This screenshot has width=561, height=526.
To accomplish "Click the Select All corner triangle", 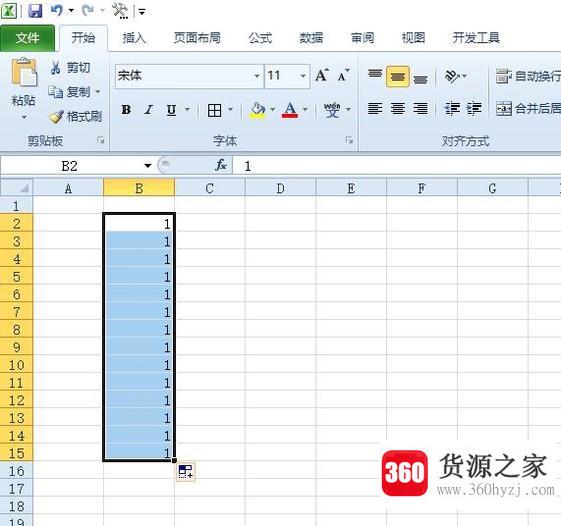I will pyautogui.click(x=17, y=187).
